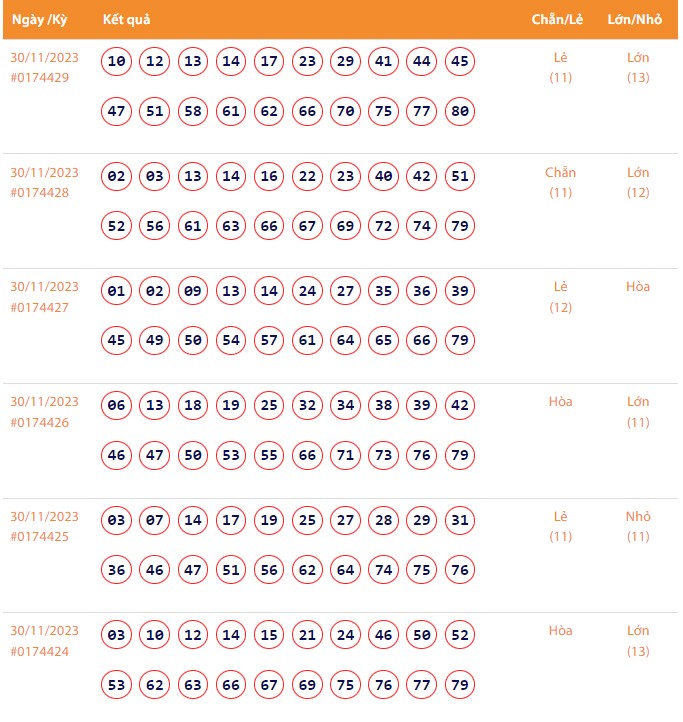Select number ball 21
This screenshot has height=722, width=683.
(x=307, y=635)
